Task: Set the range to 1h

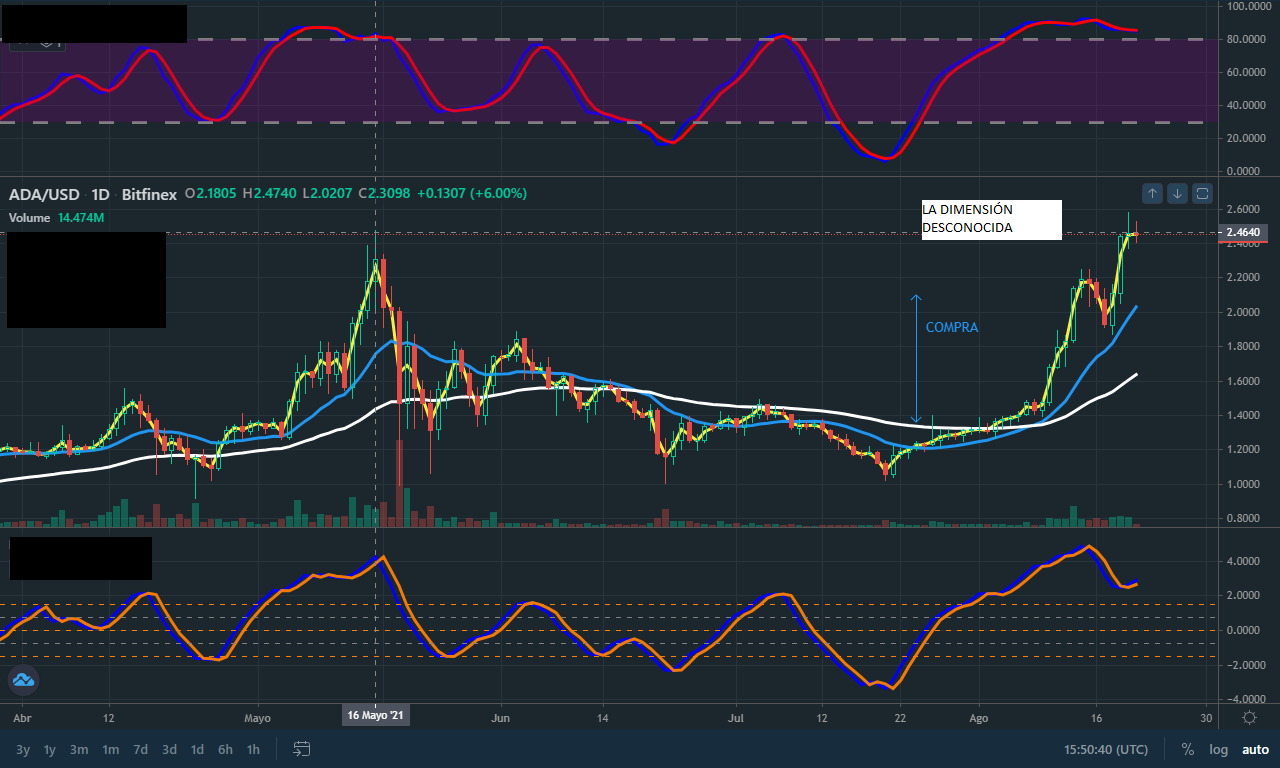Action: pyautogui.click(x=254, y=749)
